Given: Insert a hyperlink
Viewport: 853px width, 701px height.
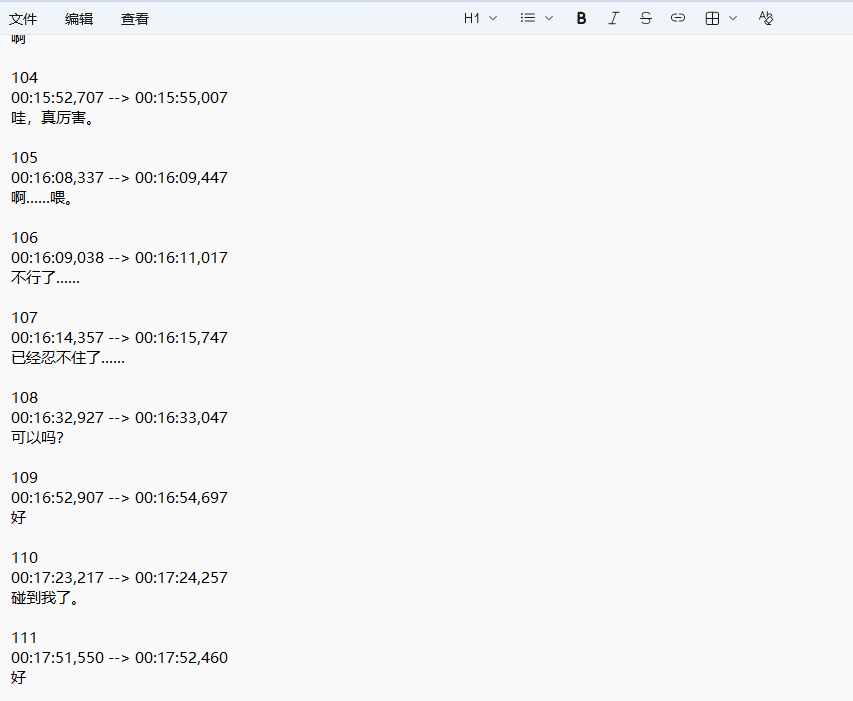Looking at the screenshot, I should pyautogui.click(x=678, y=18).
